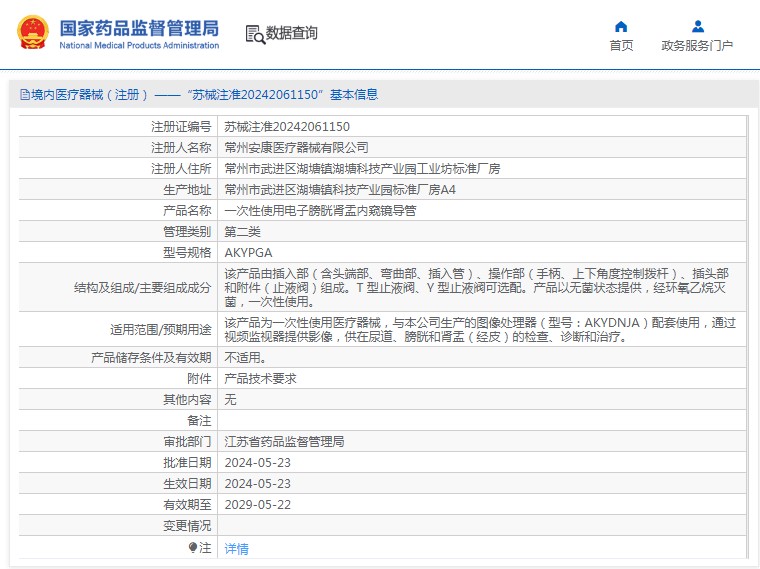Click the 注册人住所 row label
Viewport: 760px width, 569px height.
[181, 169]
